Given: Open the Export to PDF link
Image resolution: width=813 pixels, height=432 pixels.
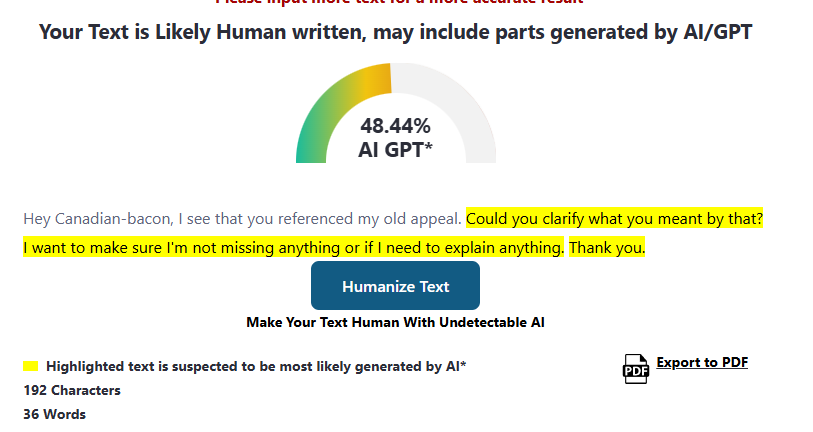Looking at the screenshot, I should [x=702, y=362].
